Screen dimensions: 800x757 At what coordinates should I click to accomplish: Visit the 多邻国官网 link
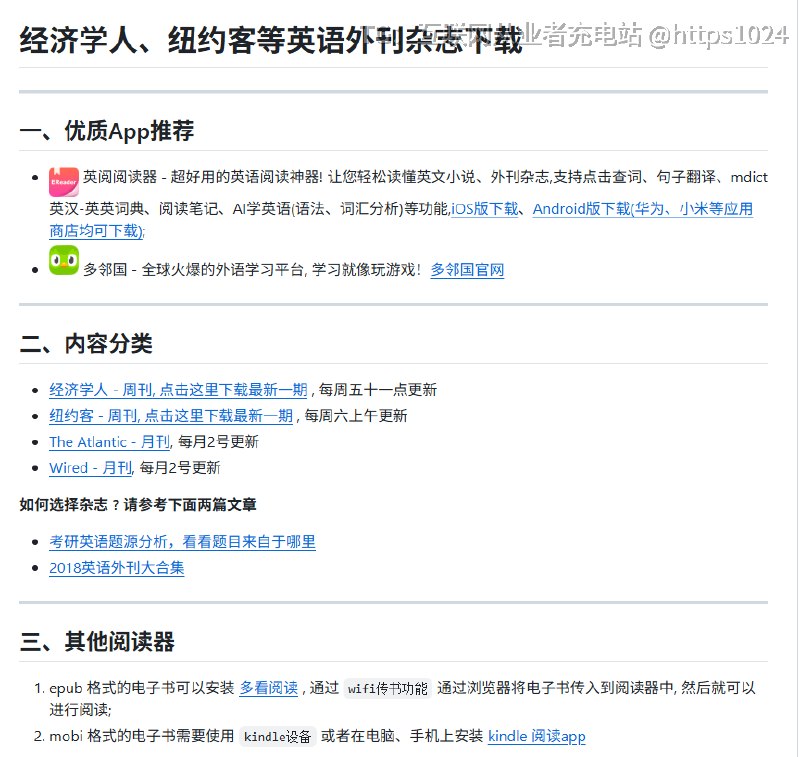point(467,269)
